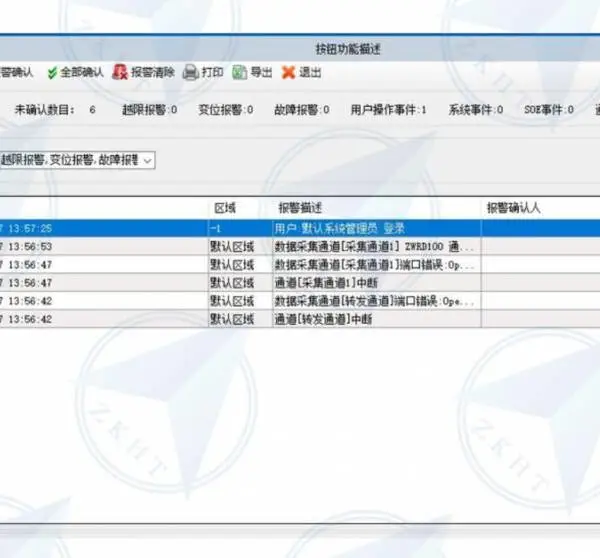Click the 区域 column header
Image resolution: width=600 pixels, height=558 pixels.
pyautogui.click(x=225, y=208)
